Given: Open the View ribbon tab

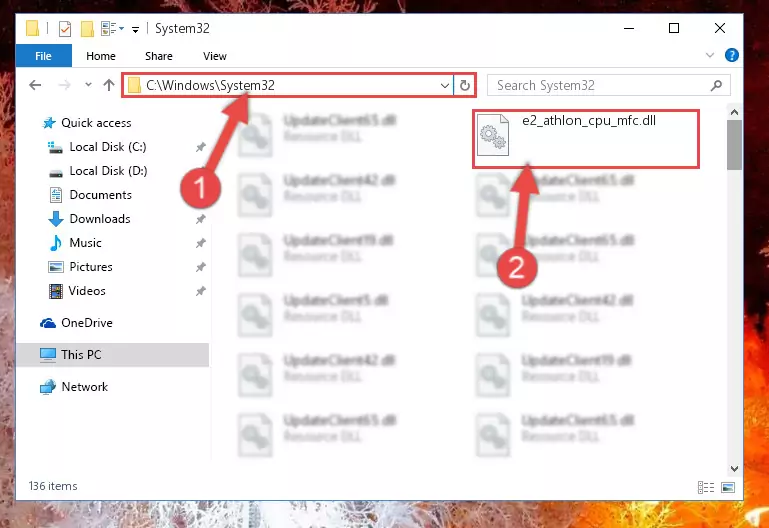Looking at the screenshot, I should [215, 56].
